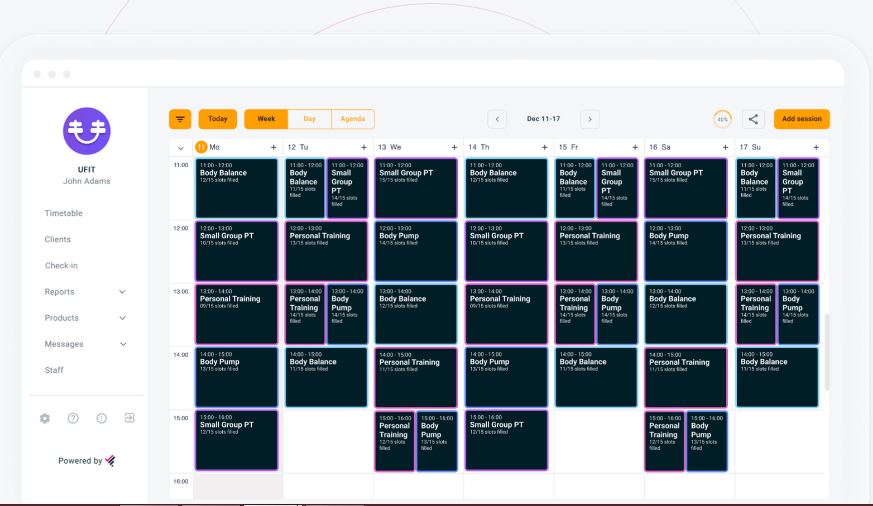Go to next week with right arrow

point(589,119)
